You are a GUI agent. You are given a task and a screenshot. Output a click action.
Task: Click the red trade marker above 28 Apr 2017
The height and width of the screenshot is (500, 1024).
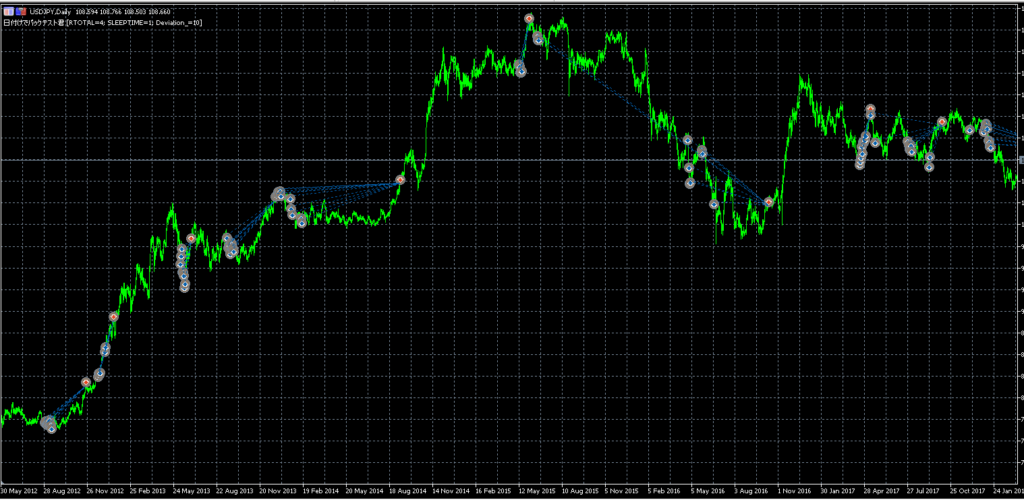870,109
